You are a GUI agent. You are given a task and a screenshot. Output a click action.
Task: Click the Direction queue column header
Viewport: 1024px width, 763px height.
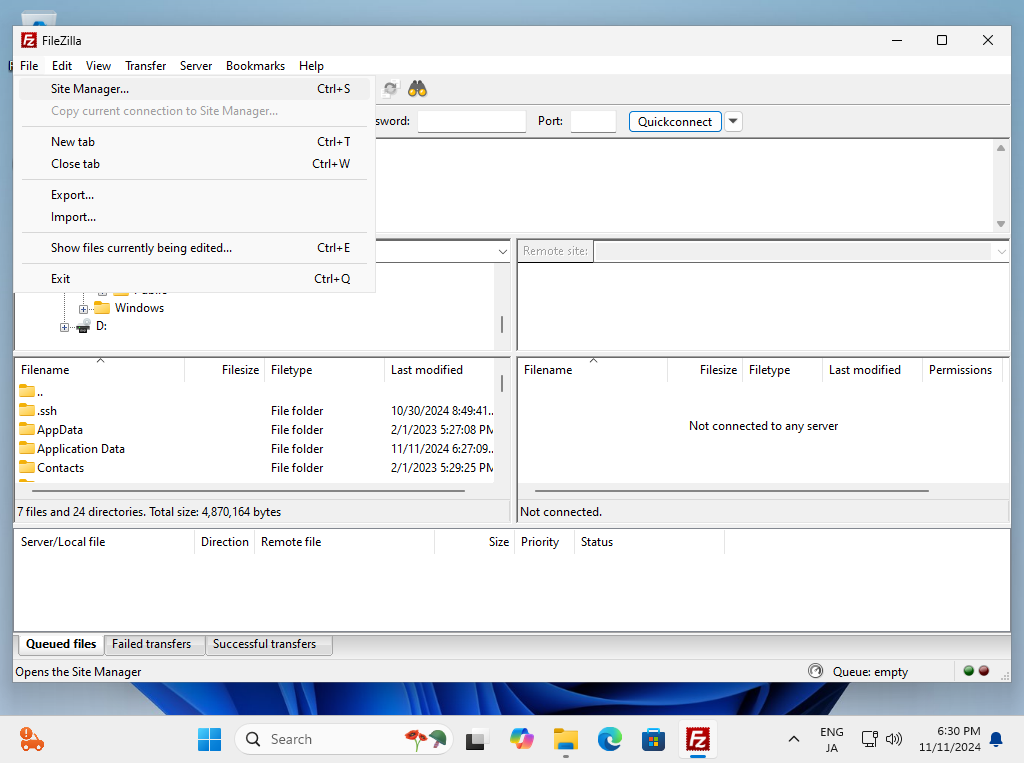[225, 542]
